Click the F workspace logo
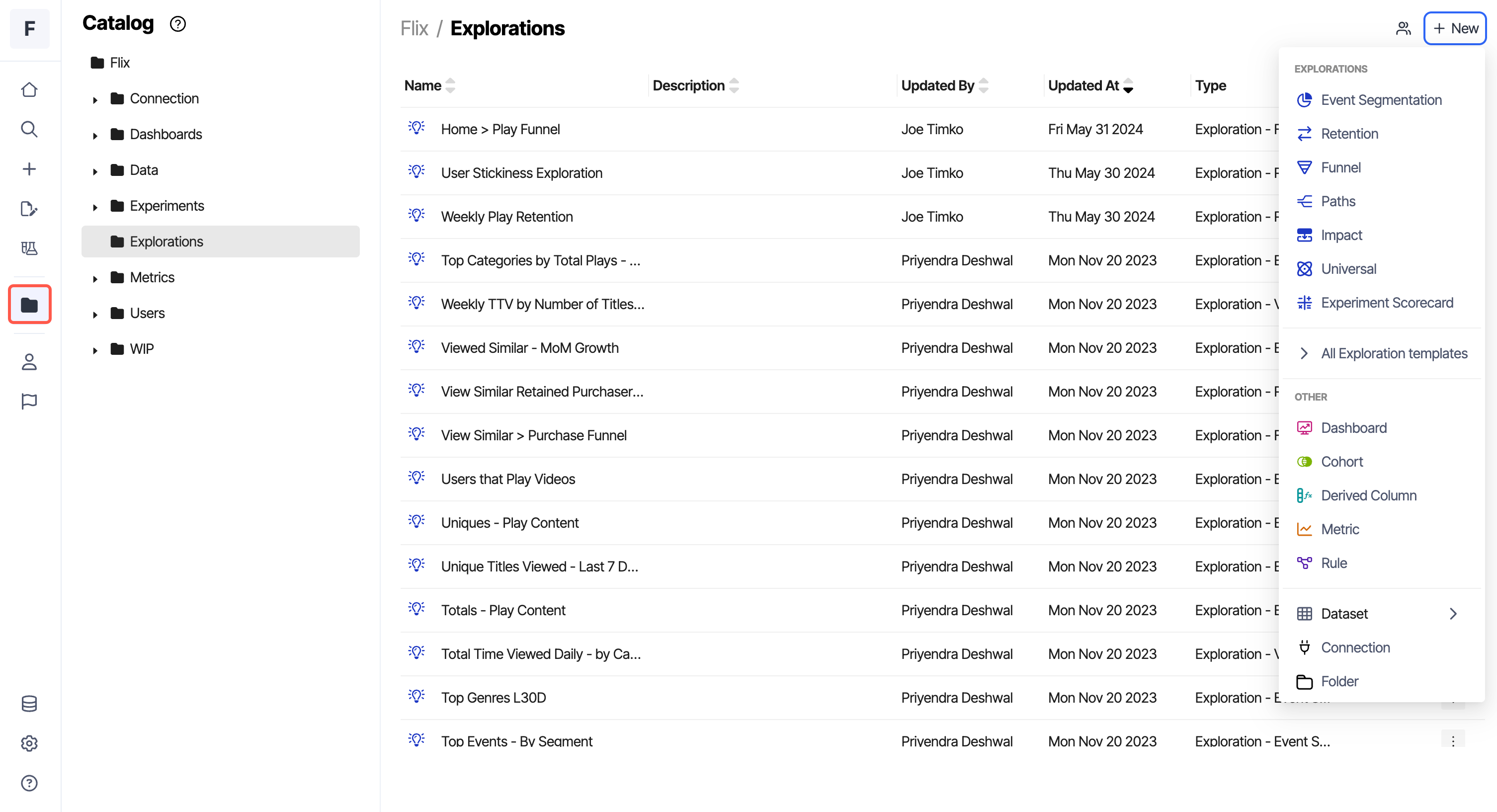This screenshot has height=812, width=1497. [30, 28]
